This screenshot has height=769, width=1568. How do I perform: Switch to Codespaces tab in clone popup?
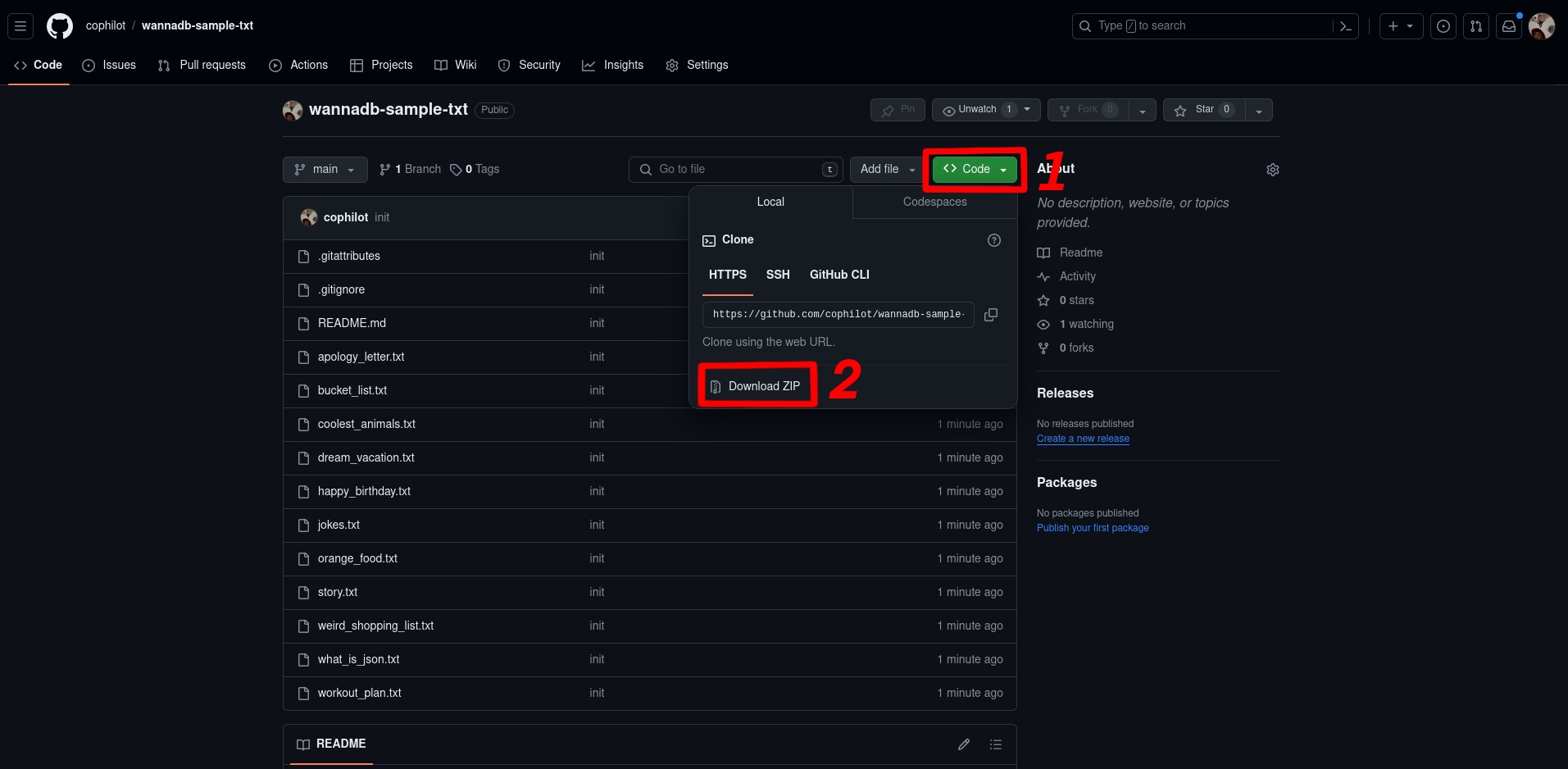[934, 202]
